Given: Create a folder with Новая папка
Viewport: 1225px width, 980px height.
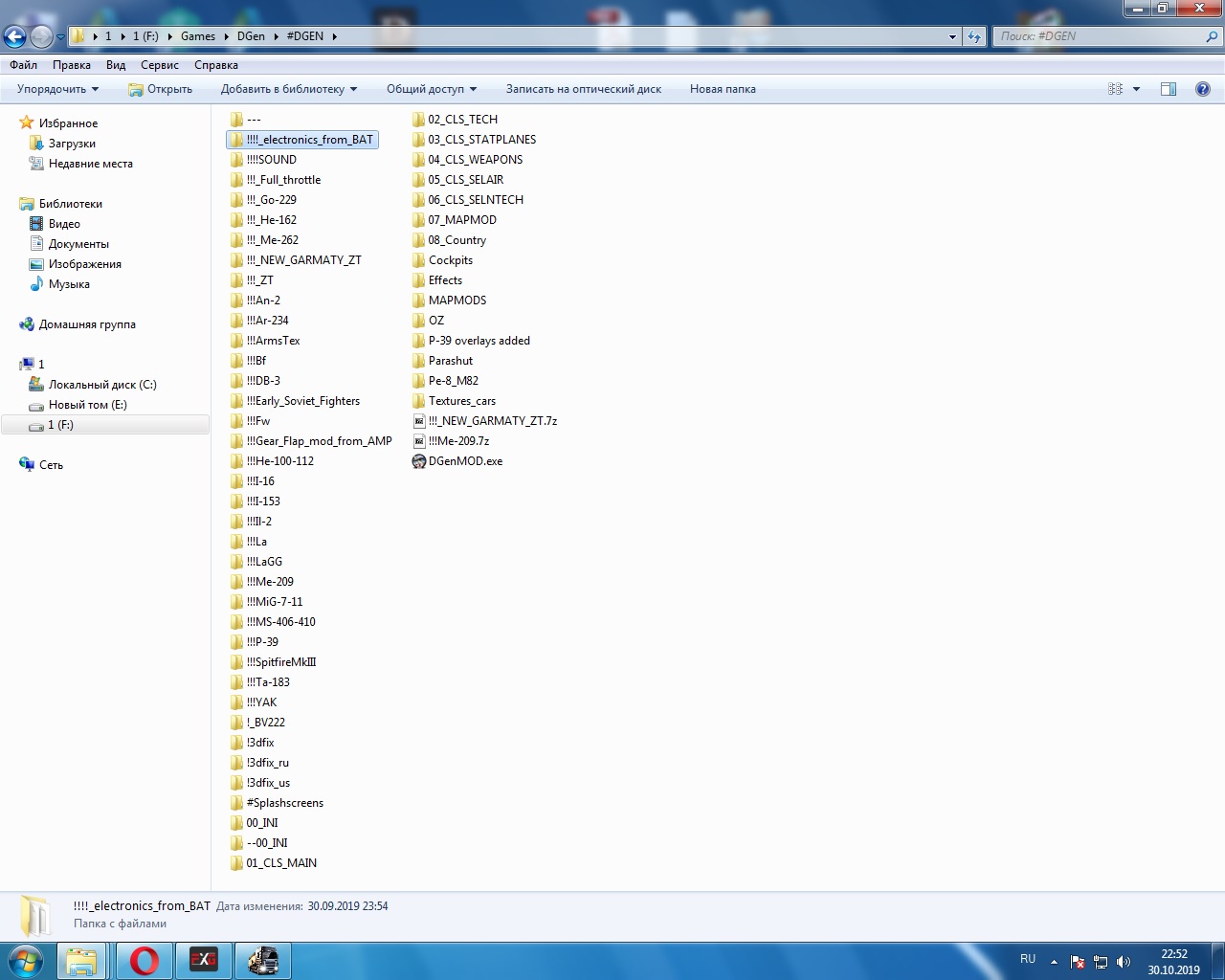Looking at the screenshot, I should (x=723, y=89).
